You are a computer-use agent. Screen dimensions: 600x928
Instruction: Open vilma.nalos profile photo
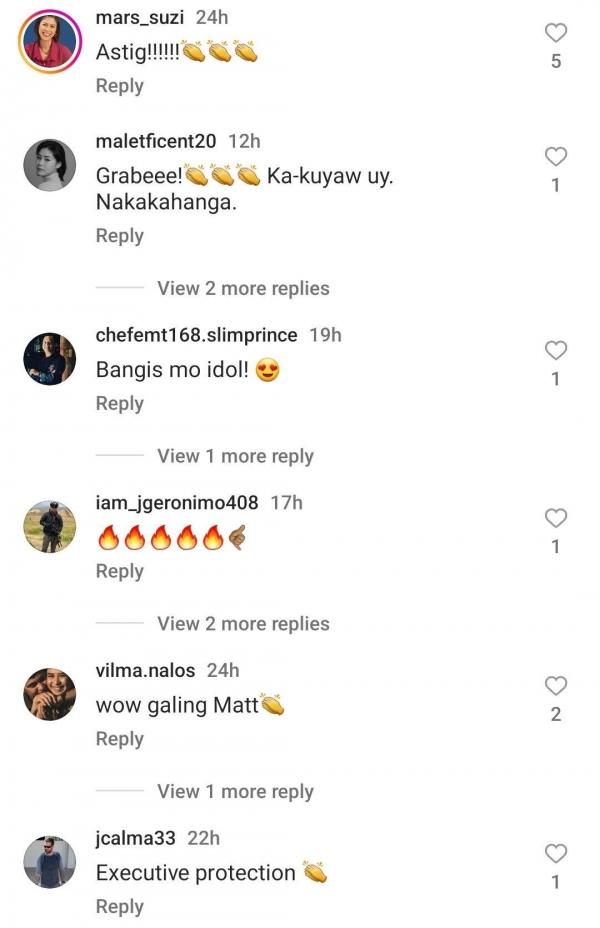point(50,694)
